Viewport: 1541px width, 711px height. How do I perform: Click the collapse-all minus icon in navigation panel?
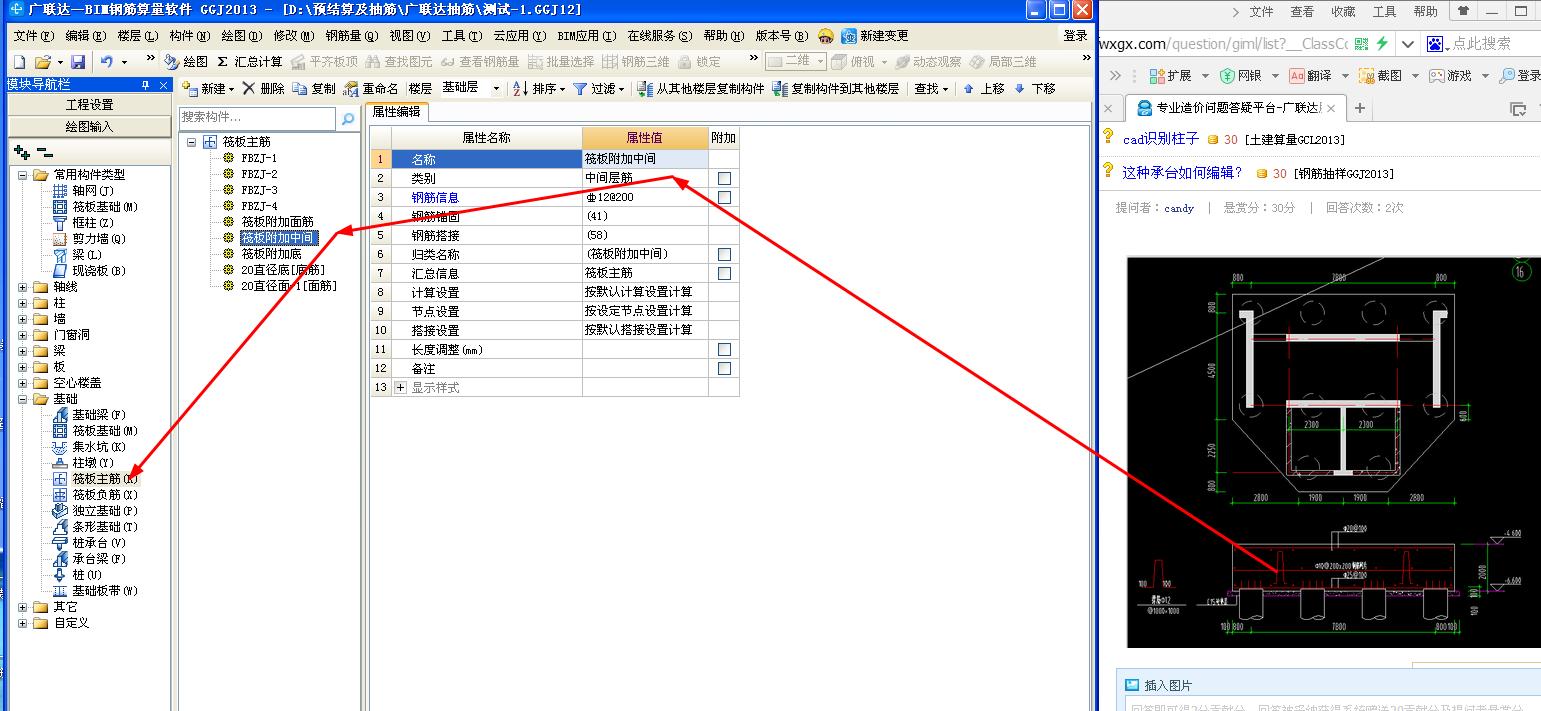[44, 152]
